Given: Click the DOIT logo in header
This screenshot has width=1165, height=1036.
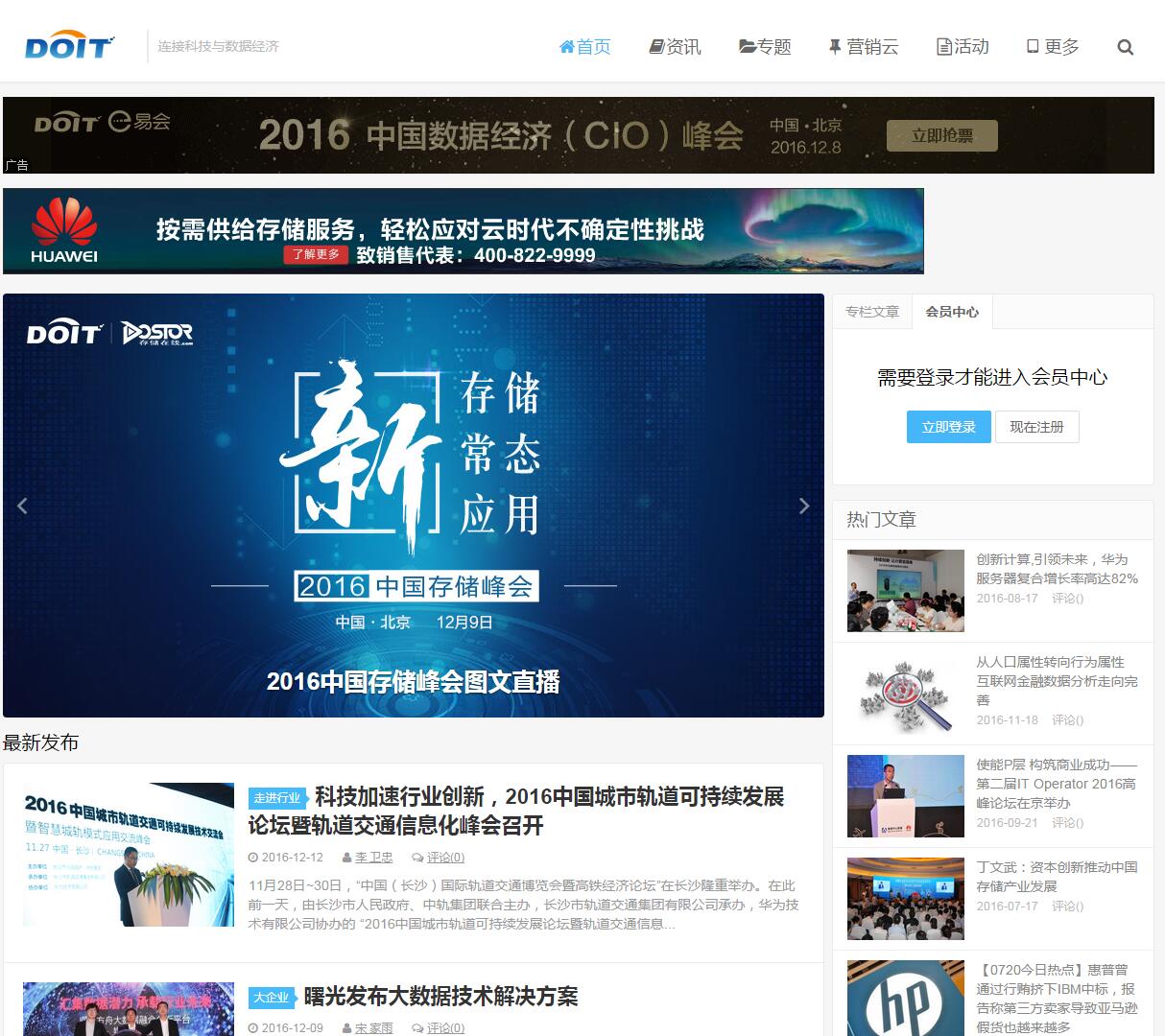Looking at the screenshot, I should tap(69, 46).
